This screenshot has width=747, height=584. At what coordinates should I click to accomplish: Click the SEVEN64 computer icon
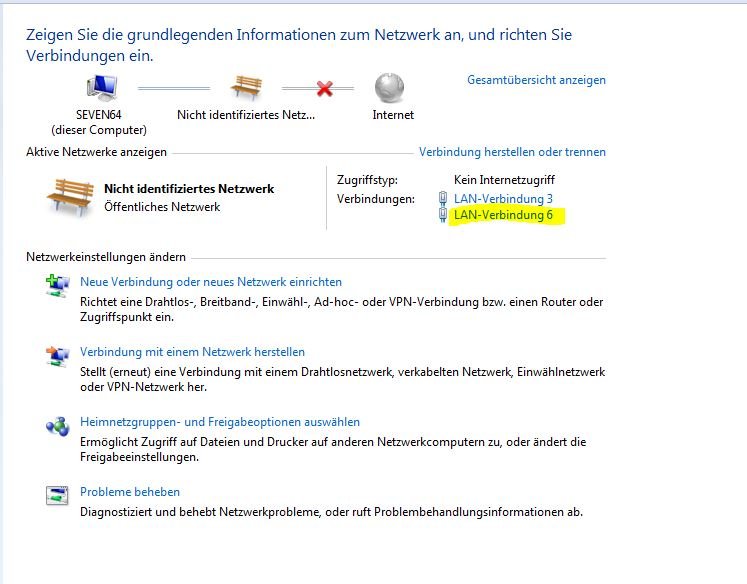click(x=102, y=88)
